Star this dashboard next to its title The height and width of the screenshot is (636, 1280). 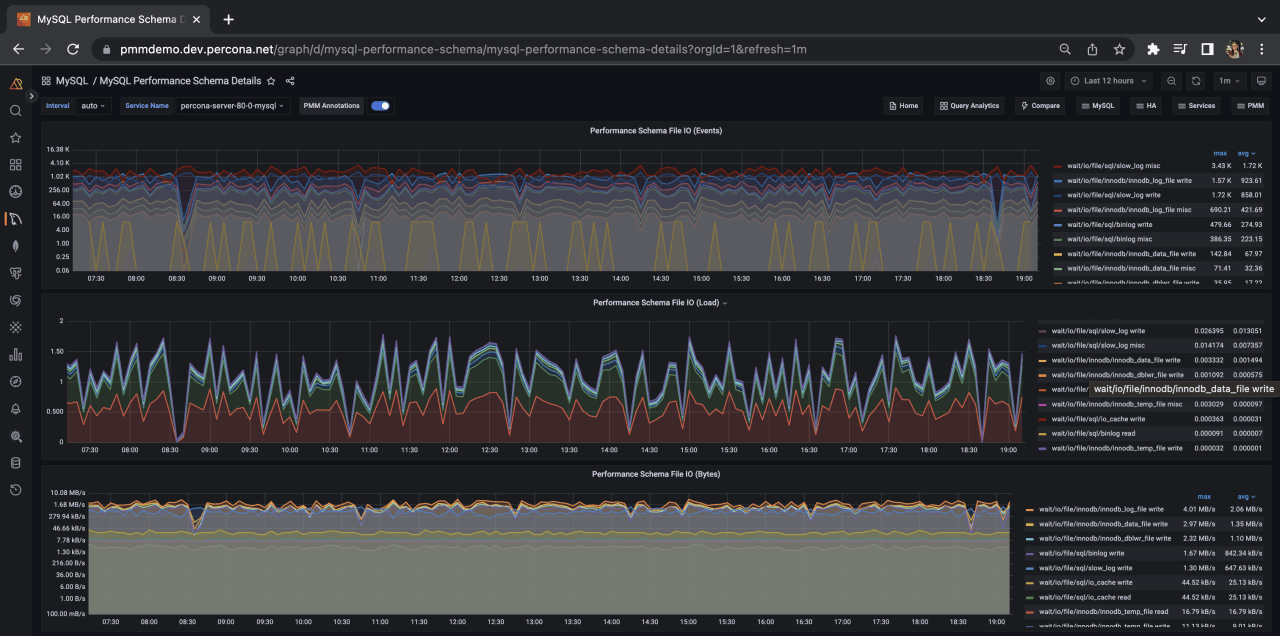(271, 80)
